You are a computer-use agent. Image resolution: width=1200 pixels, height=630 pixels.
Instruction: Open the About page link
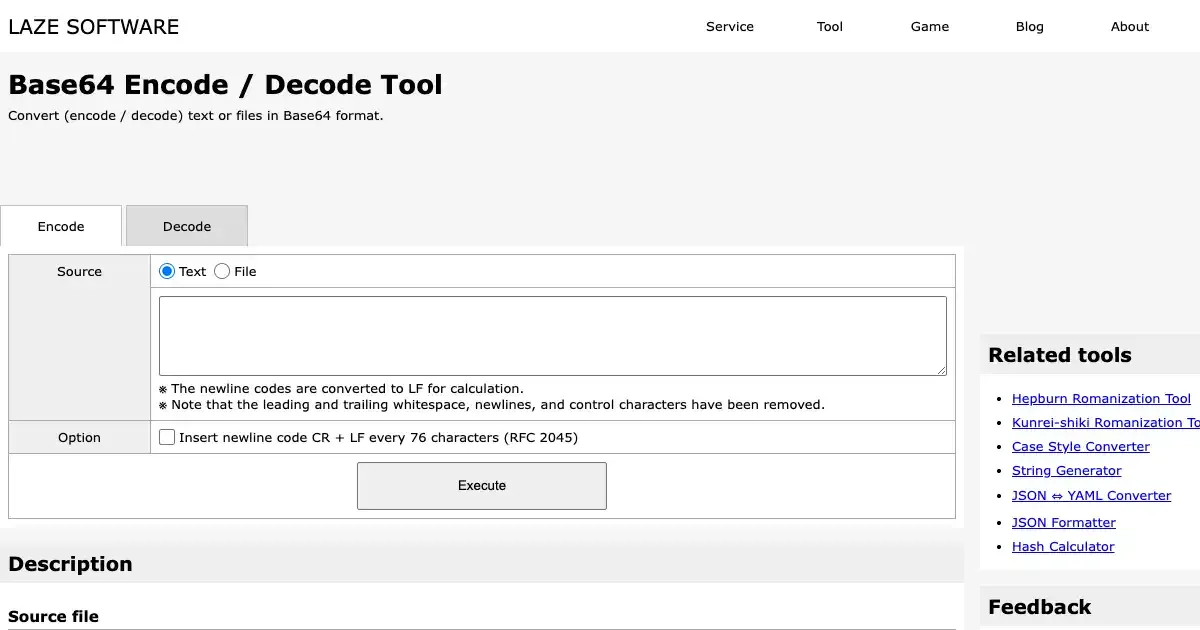(1129, 27)
